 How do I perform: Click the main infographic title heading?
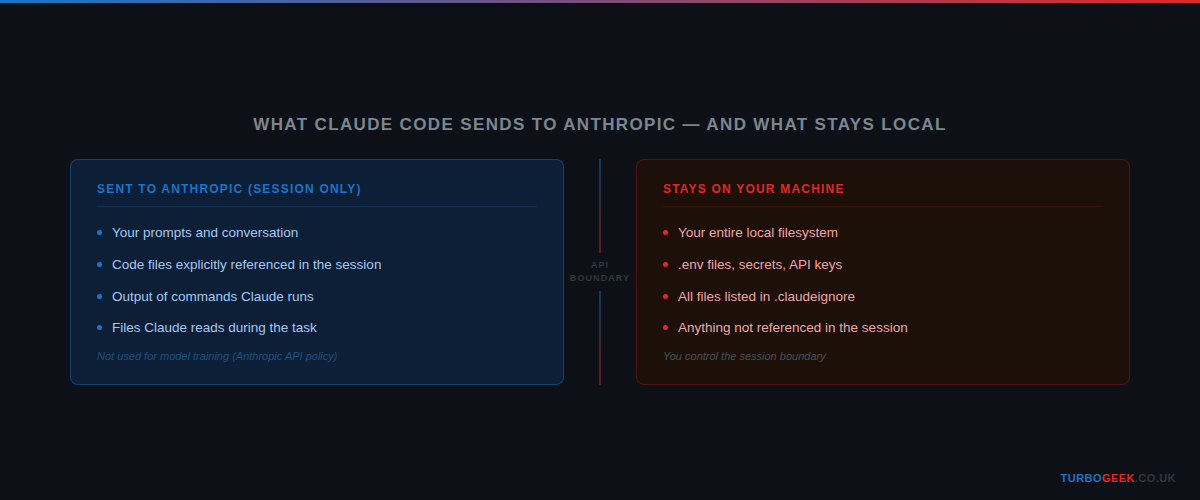(599, 124)
